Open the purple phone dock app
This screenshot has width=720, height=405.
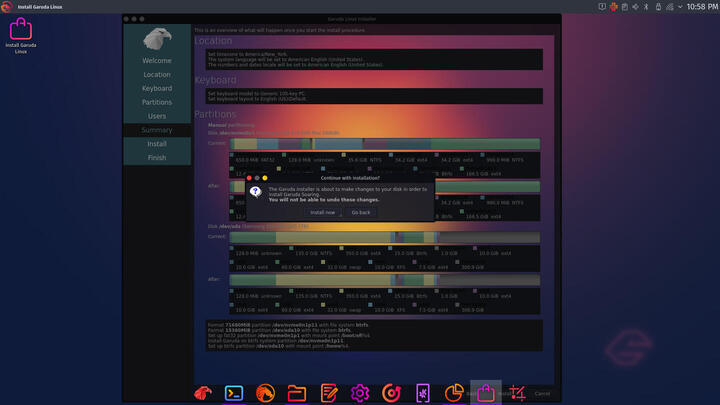tap(422, 393)
